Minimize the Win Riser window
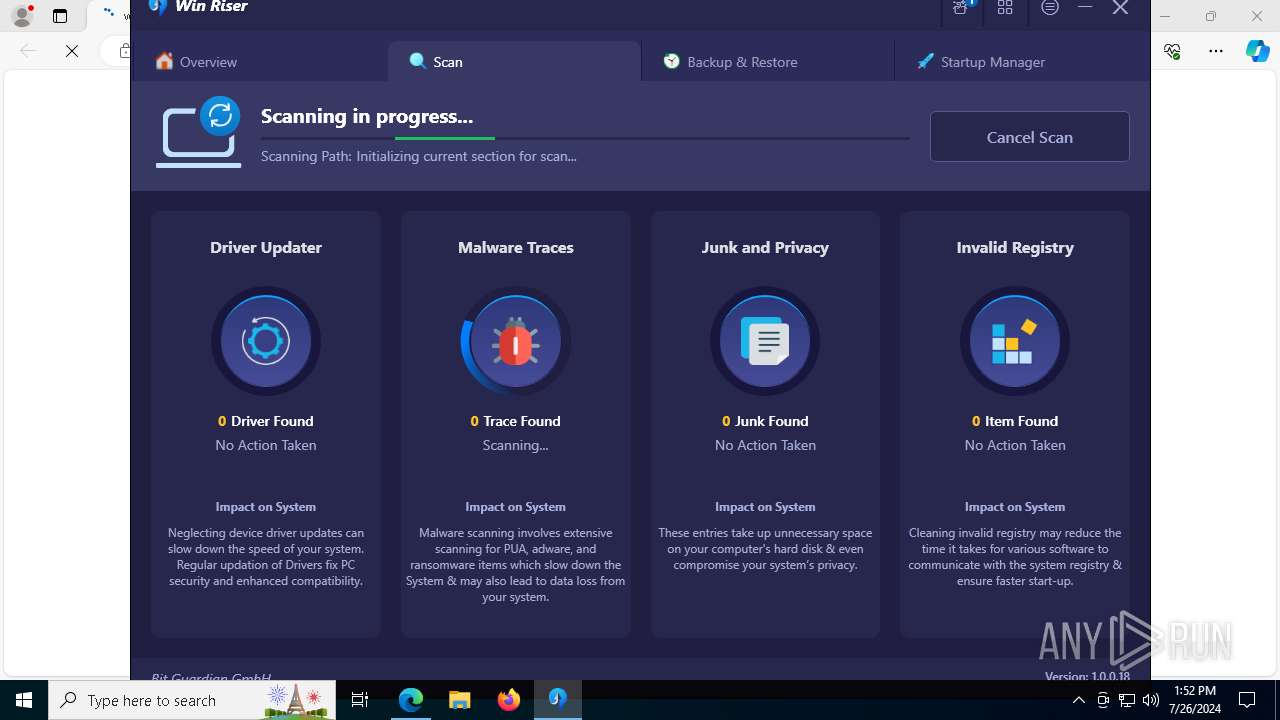Screen dimensions: 1280x720 (x=1085, y=8)
